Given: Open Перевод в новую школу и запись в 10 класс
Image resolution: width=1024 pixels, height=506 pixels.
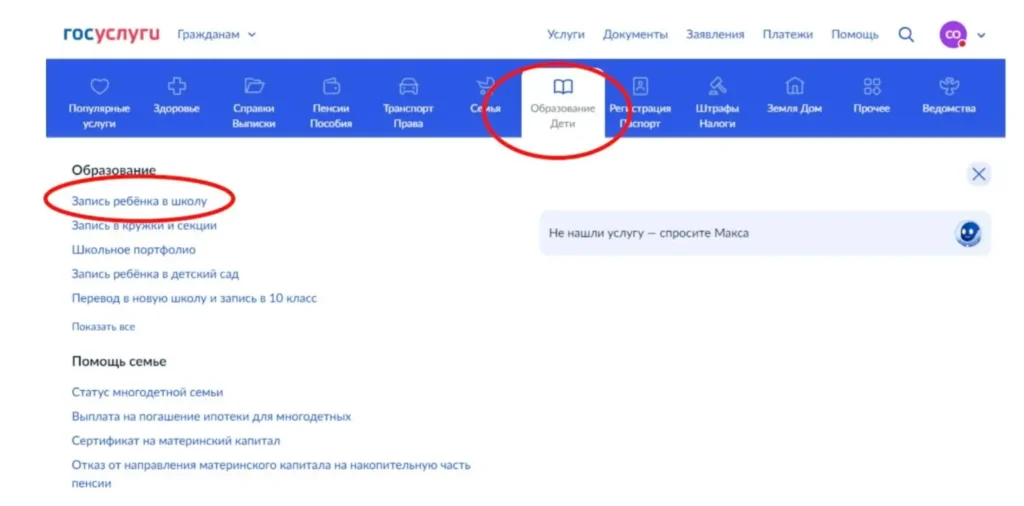Looking at the screenshot, I should [x=194, y=298].
